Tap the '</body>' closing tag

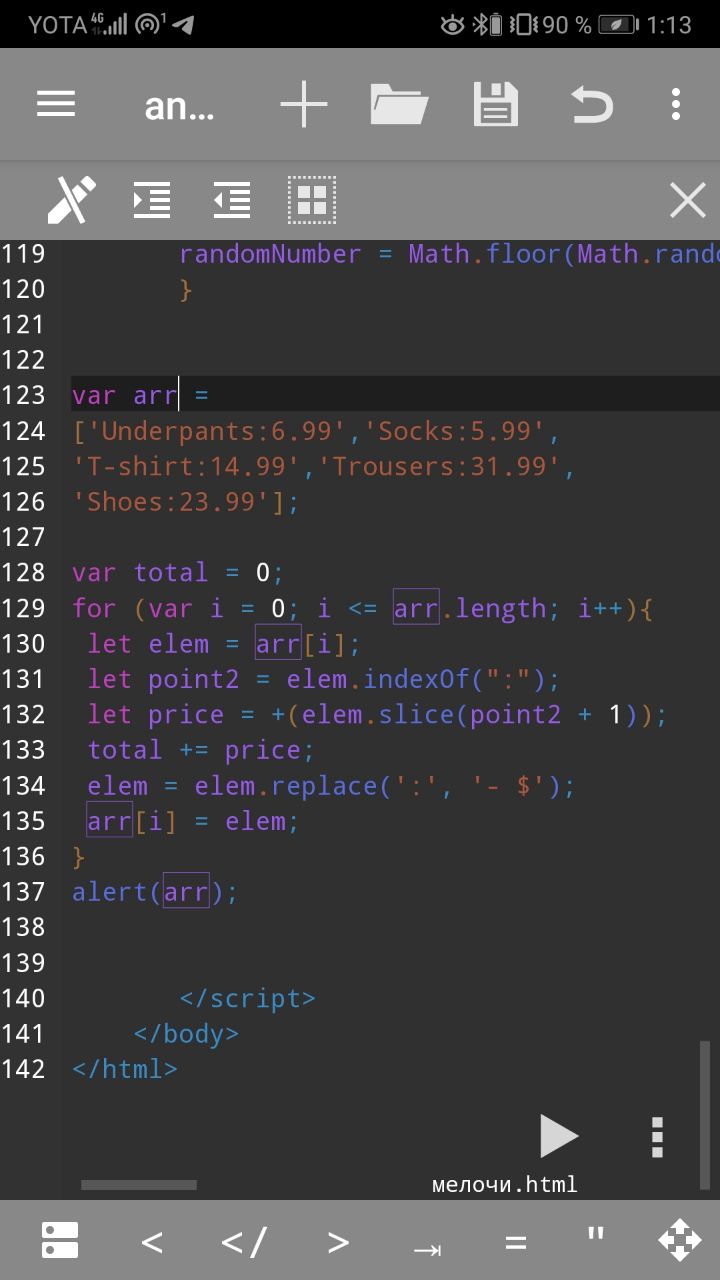click(186, 1034)
